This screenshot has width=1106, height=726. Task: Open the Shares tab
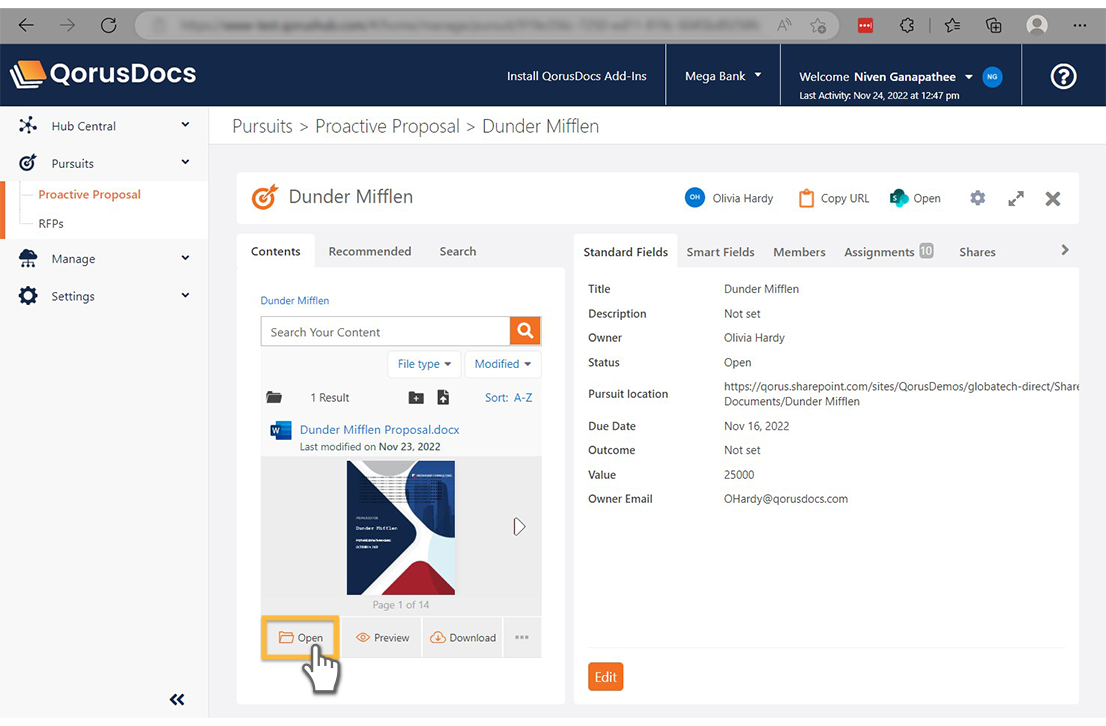tap(977, 252)
